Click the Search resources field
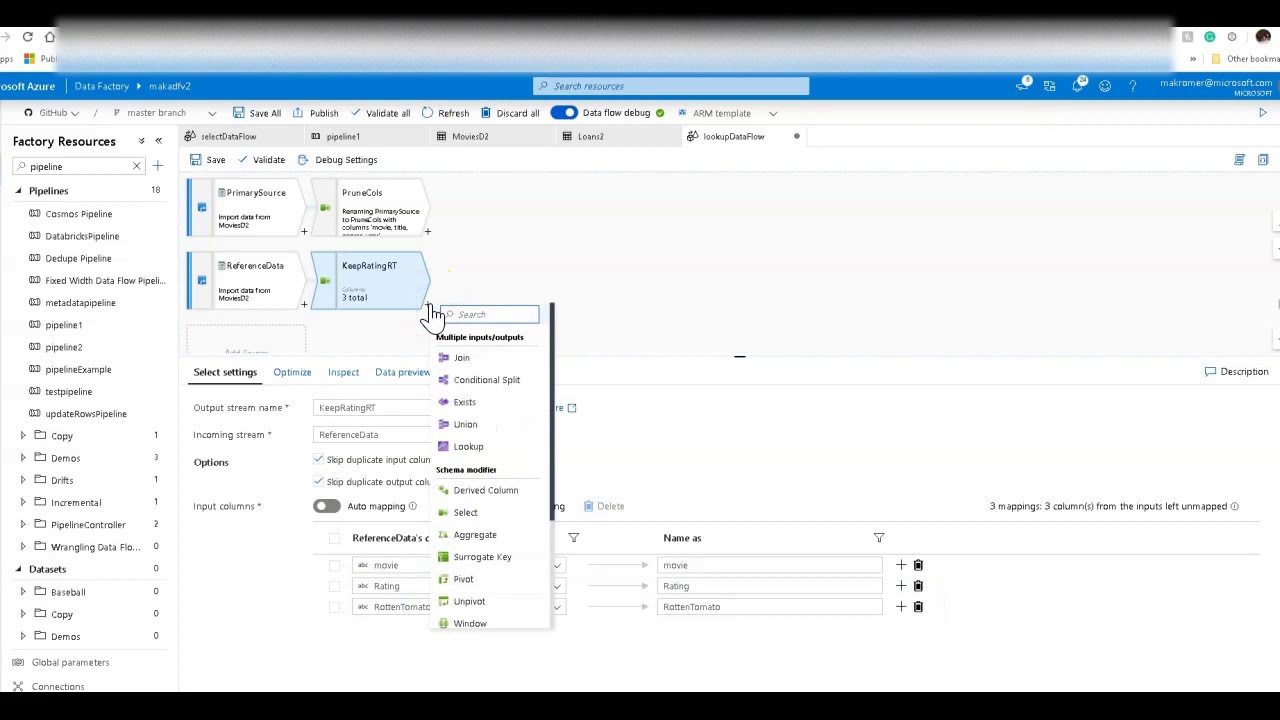1280x720 pixels. click(671, 86)
